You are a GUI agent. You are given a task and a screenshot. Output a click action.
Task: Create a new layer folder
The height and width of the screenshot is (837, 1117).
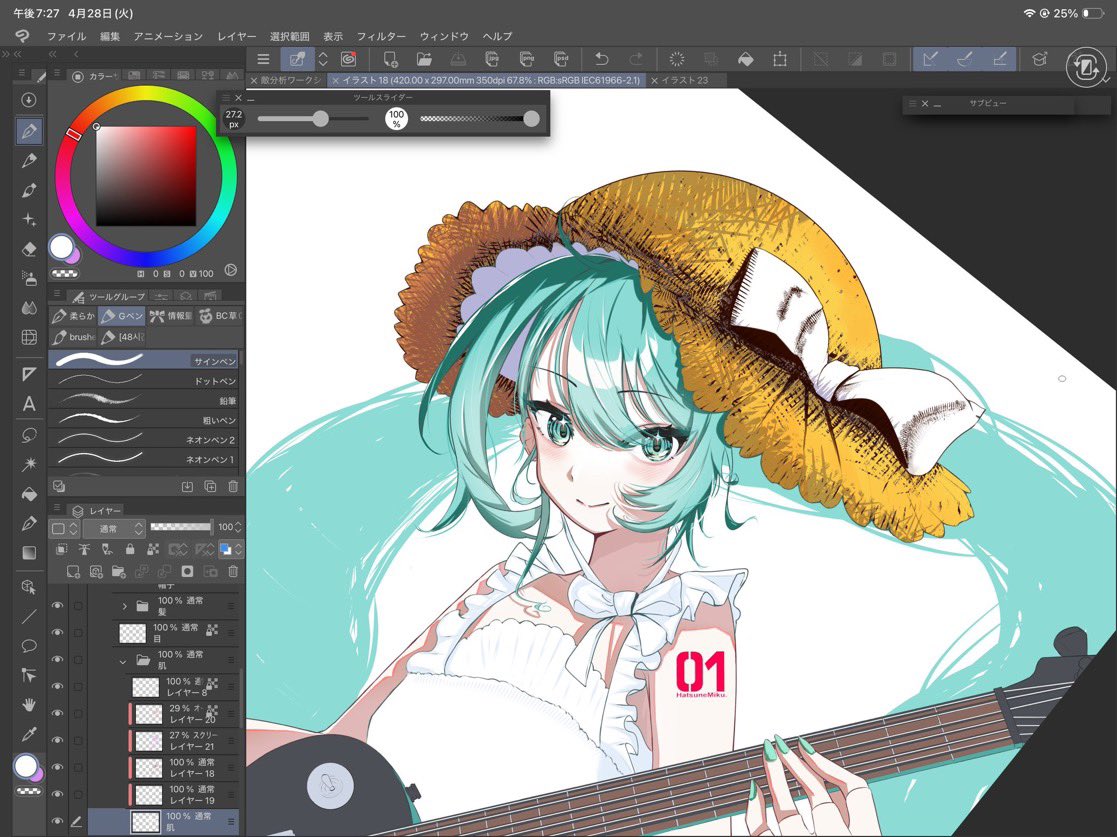(x=118, y=571)
